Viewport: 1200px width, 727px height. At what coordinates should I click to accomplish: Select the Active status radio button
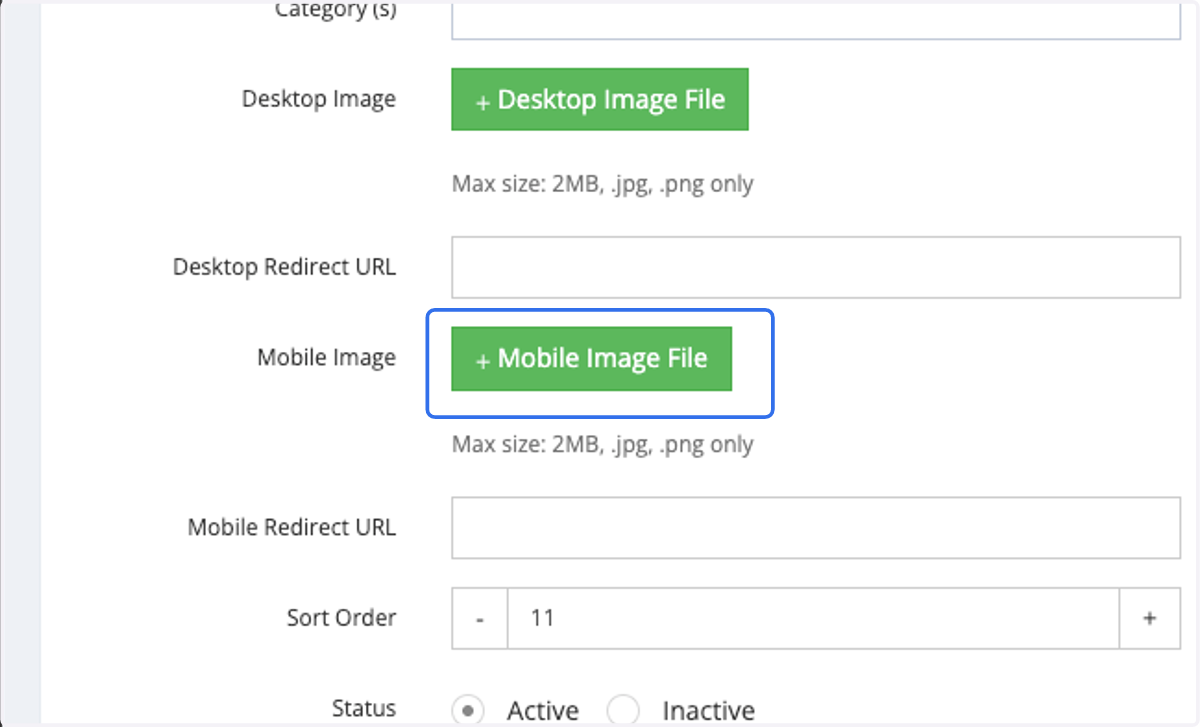point(467,711)
